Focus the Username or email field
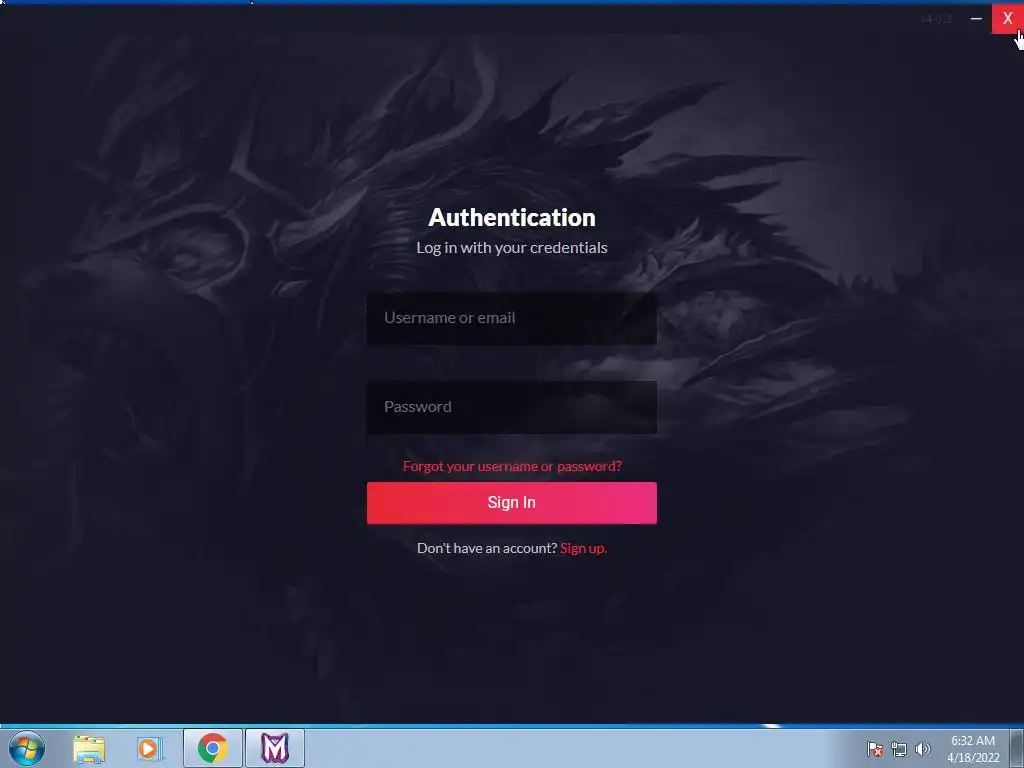 [511, 318]
